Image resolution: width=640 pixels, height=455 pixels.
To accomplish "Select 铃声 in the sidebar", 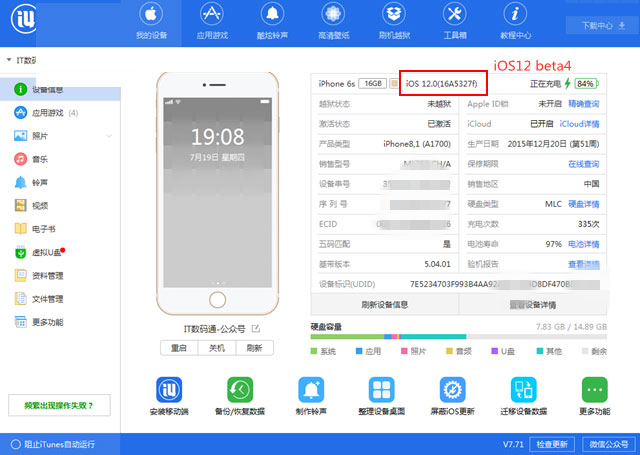I will (x=60, y=182).
